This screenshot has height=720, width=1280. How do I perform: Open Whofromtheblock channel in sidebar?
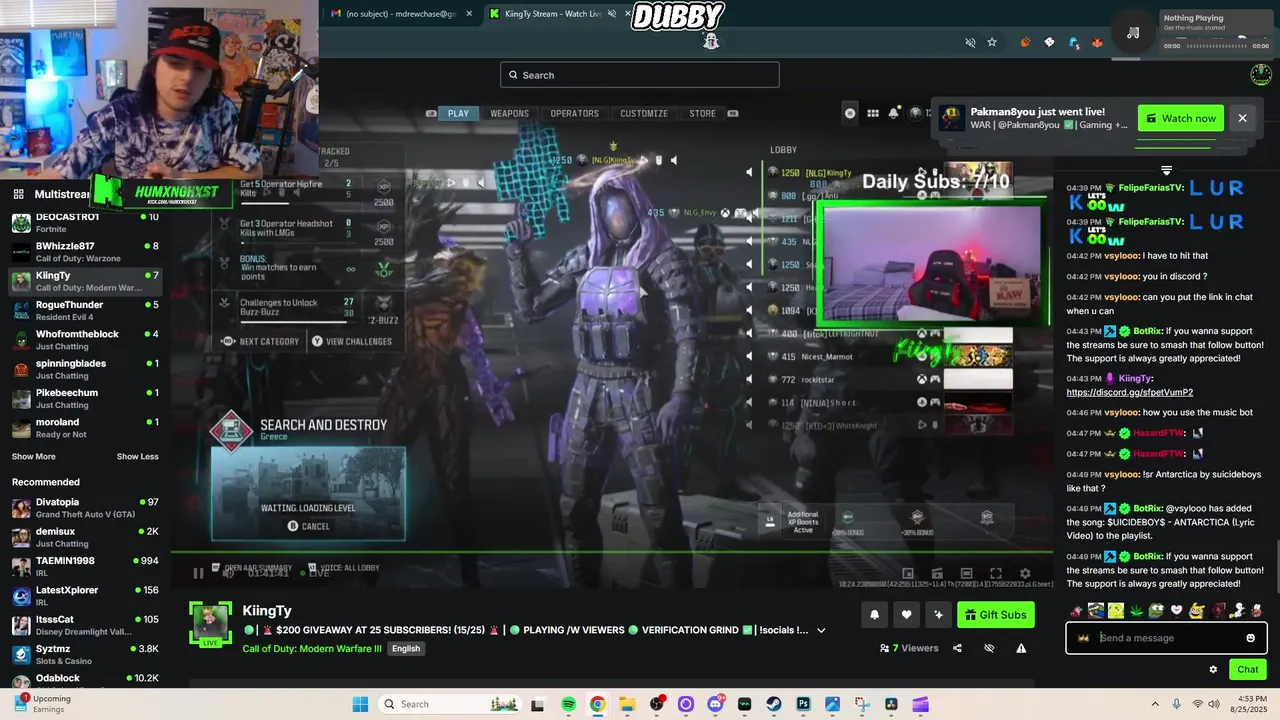pos(84,340)
